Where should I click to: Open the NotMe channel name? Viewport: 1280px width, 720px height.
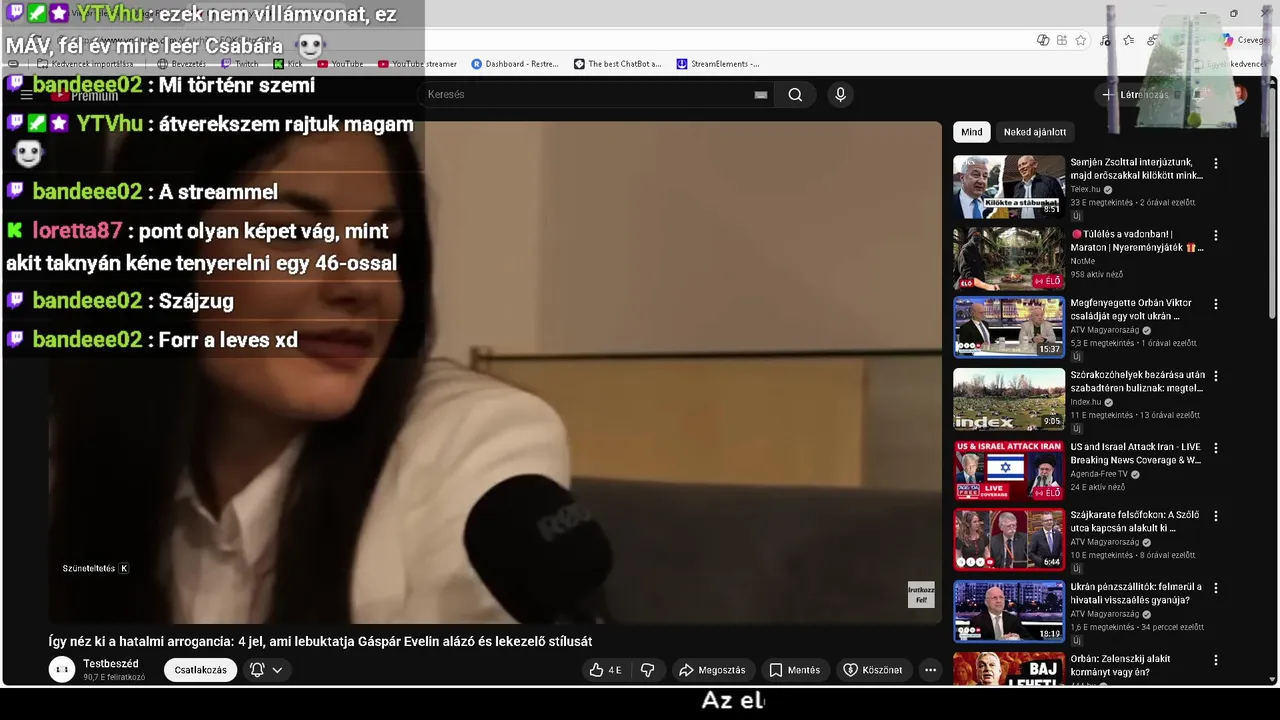pyautogui.click(x=1082, y=261)
